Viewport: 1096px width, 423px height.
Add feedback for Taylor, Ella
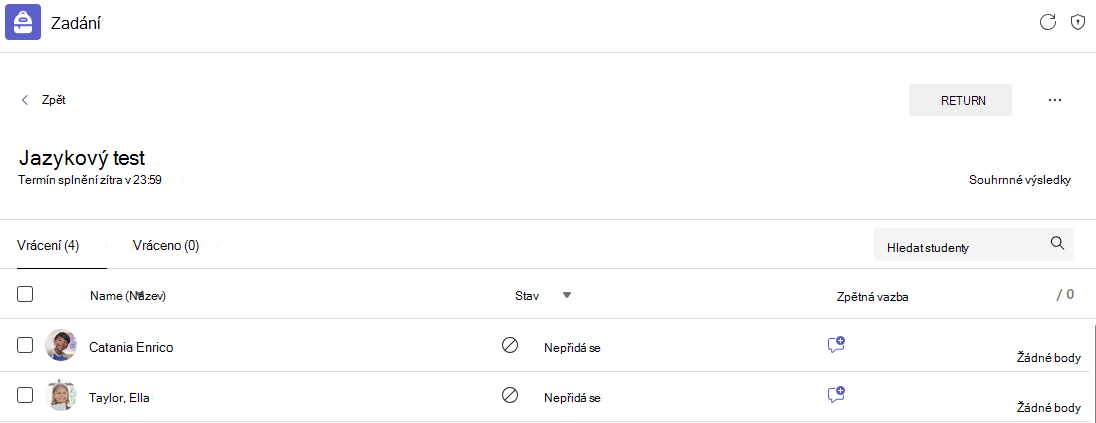pos(836,394)
